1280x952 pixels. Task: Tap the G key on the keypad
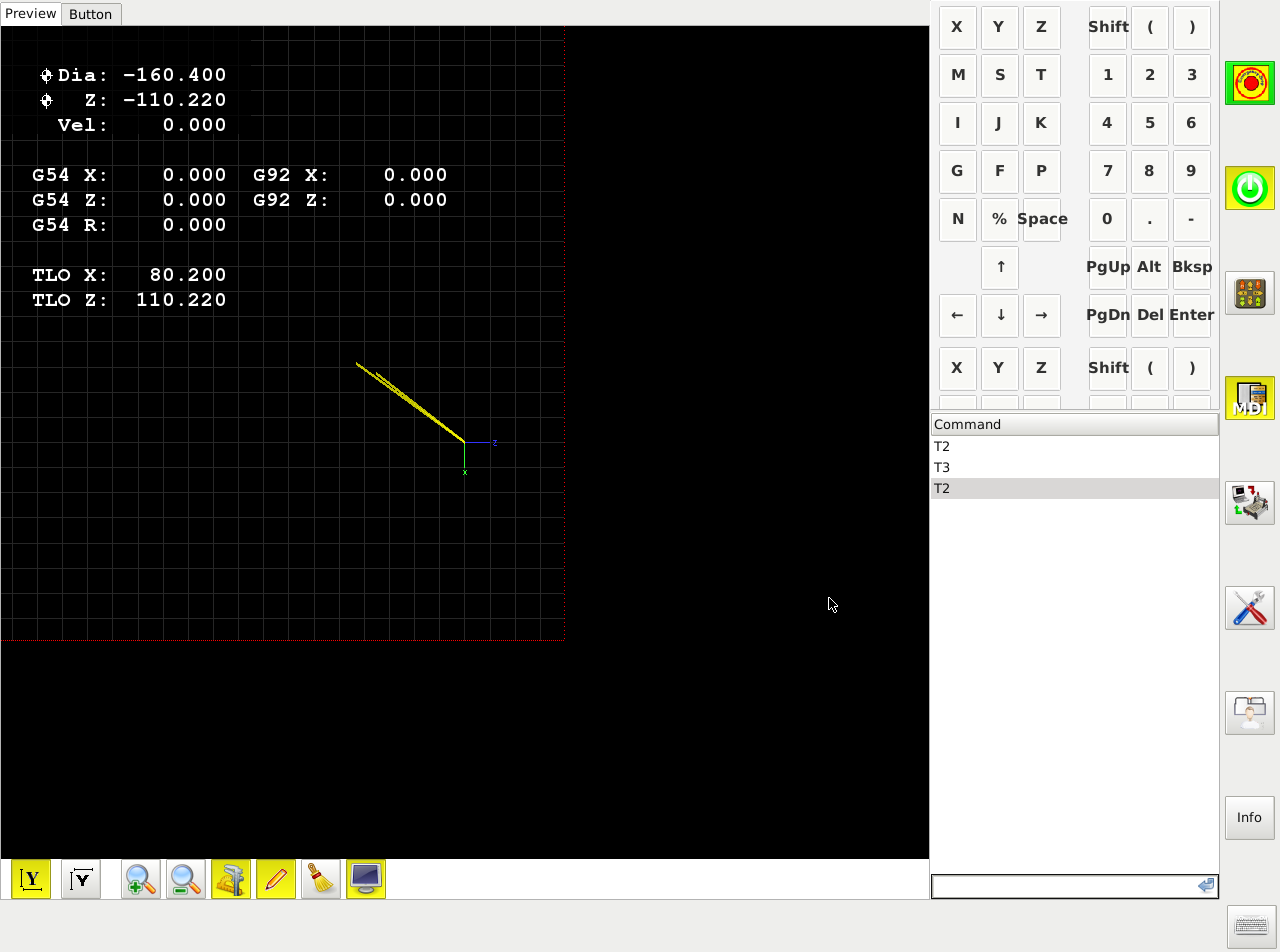pyautogui.click(x=958, y=171)
